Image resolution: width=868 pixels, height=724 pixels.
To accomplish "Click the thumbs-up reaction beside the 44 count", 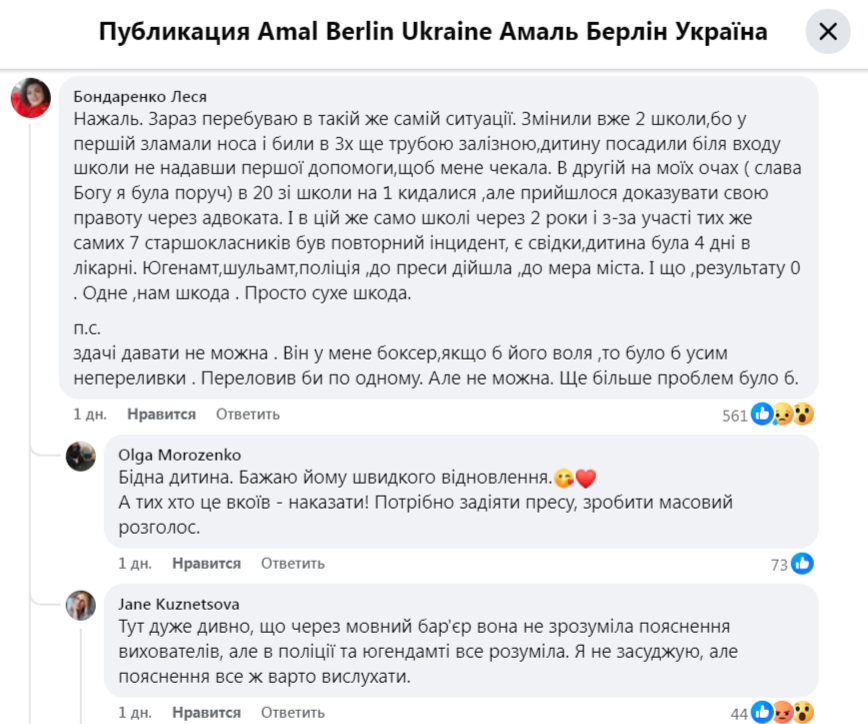I will [761, 711].
